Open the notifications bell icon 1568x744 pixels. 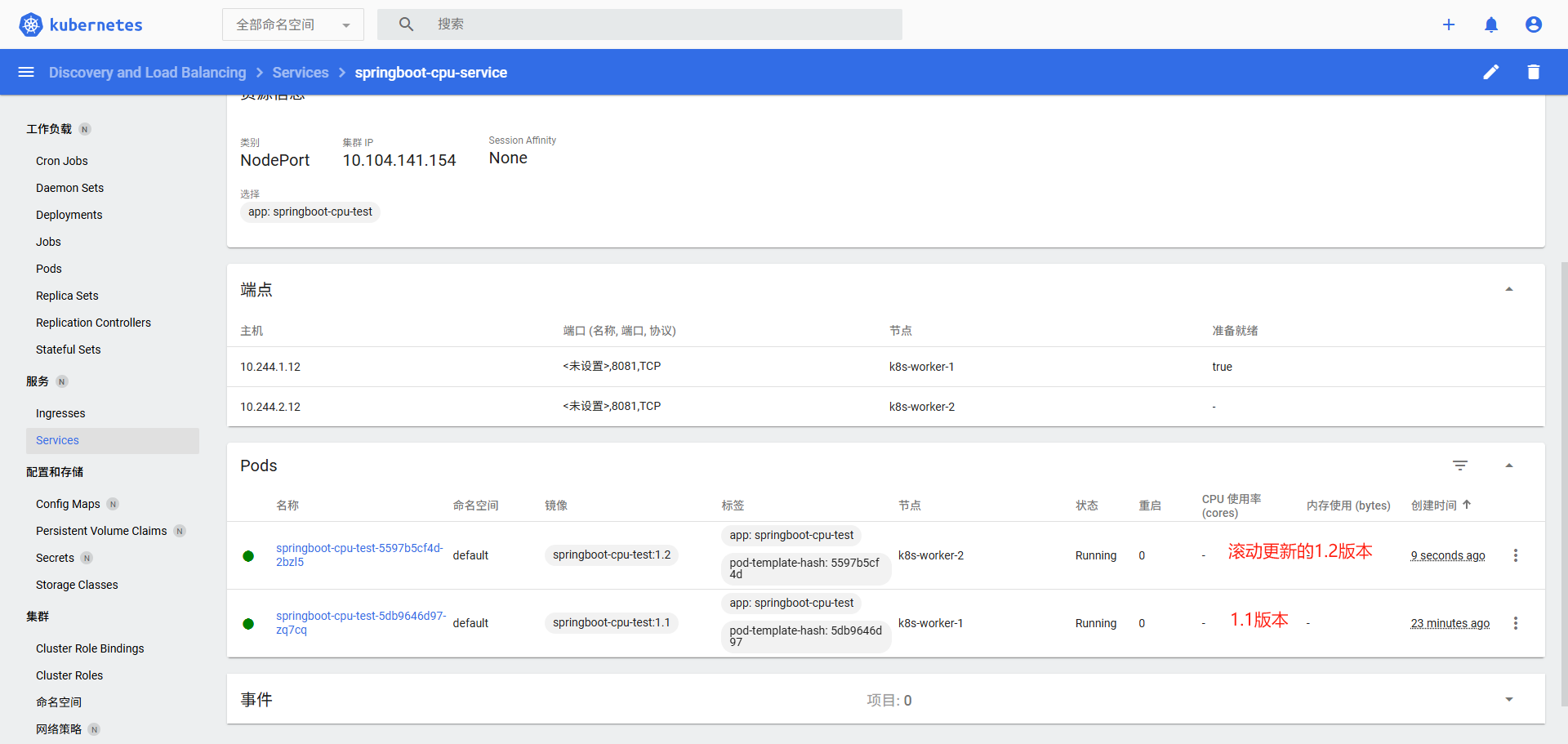click(1491, 25)
